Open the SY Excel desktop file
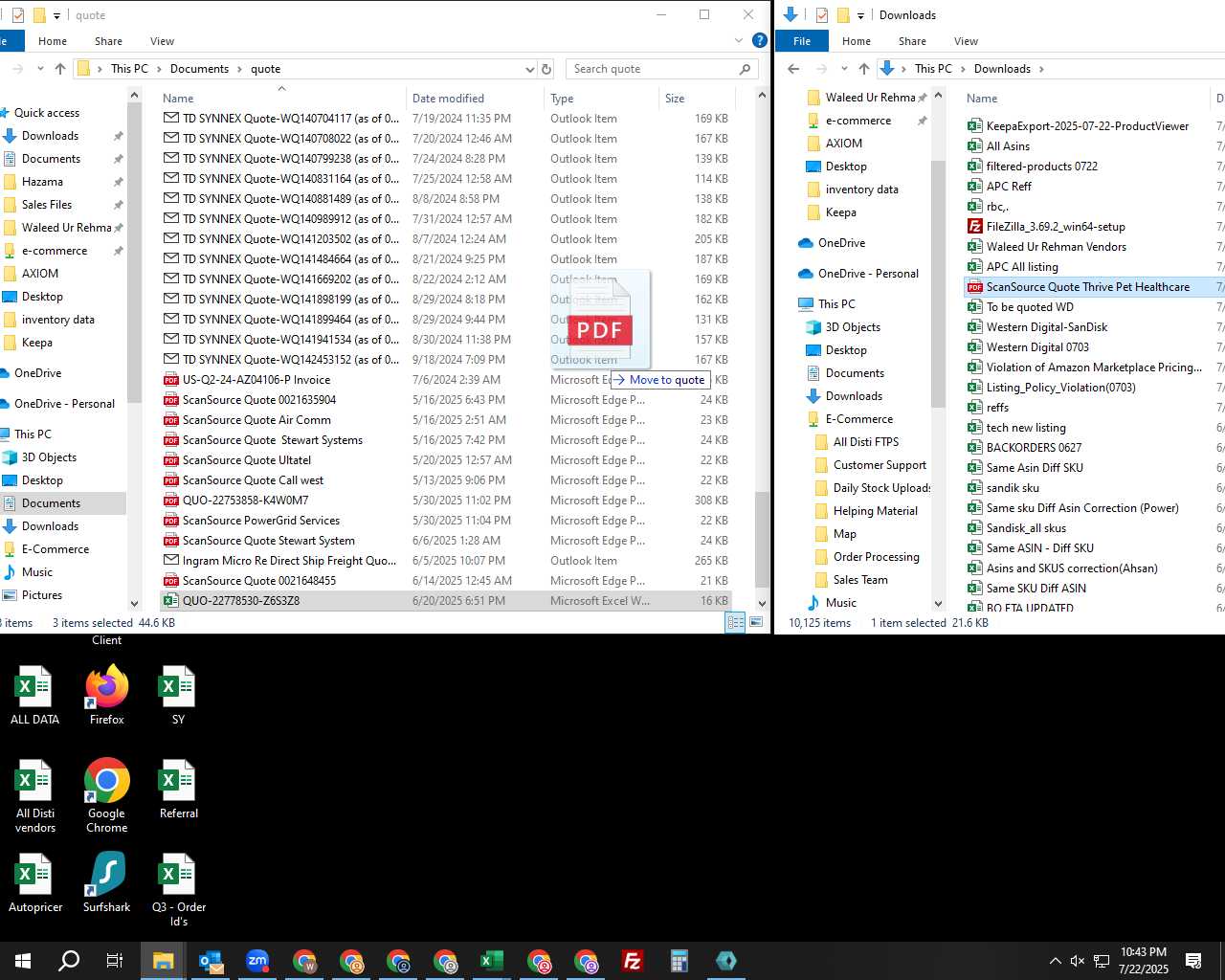 click(178, 696)
